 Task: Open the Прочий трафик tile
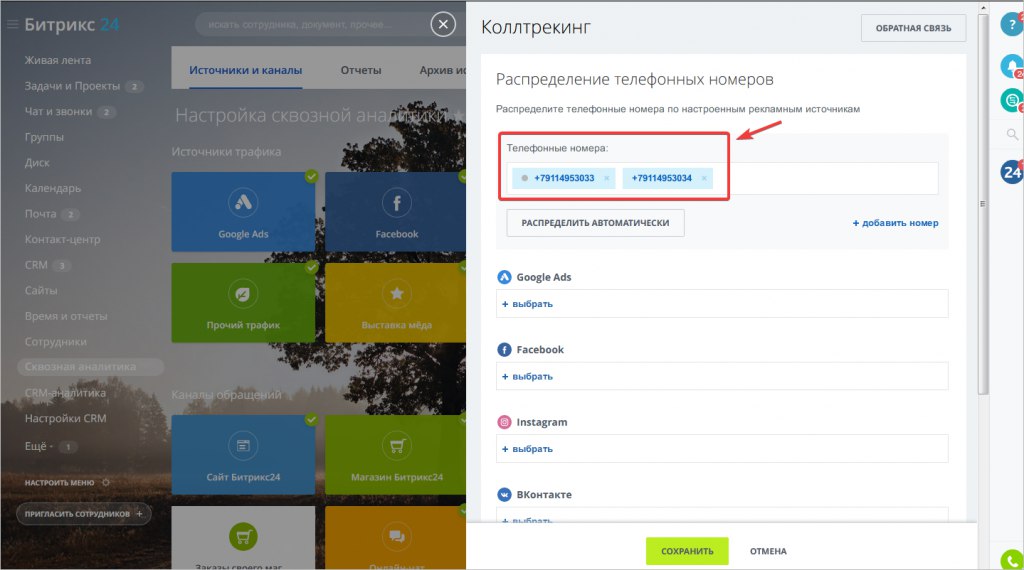coord(243,302)
